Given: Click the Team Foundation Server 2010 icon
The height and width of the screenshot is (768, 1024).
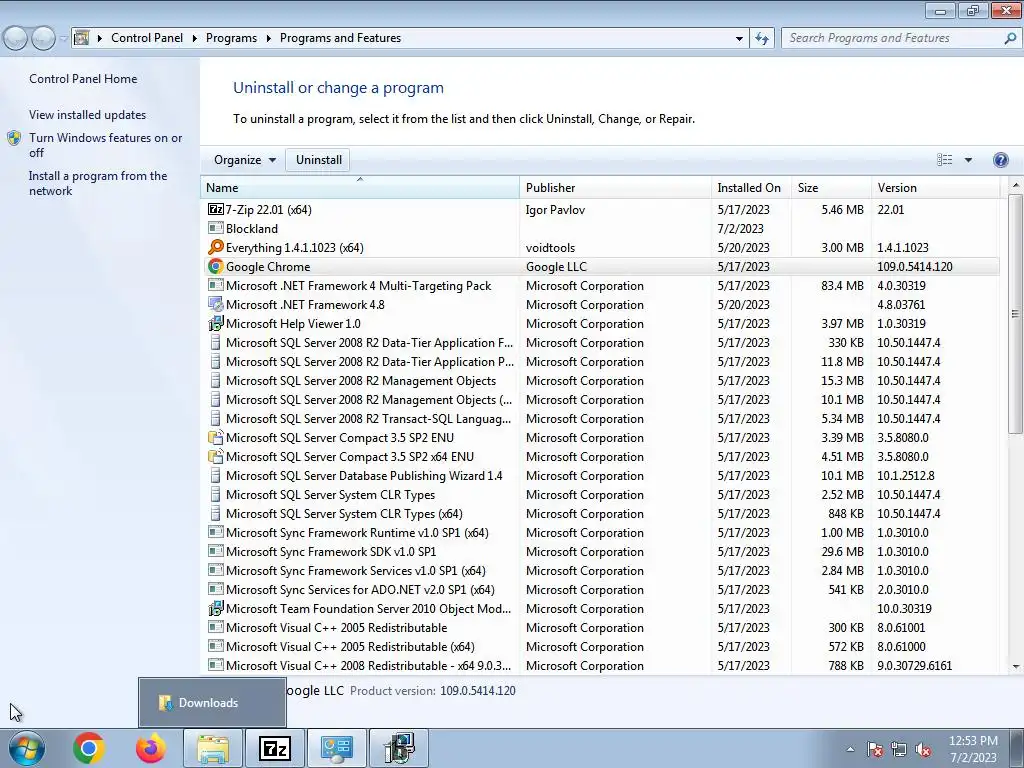Looking at the screenshot, I should click(216, 609).
